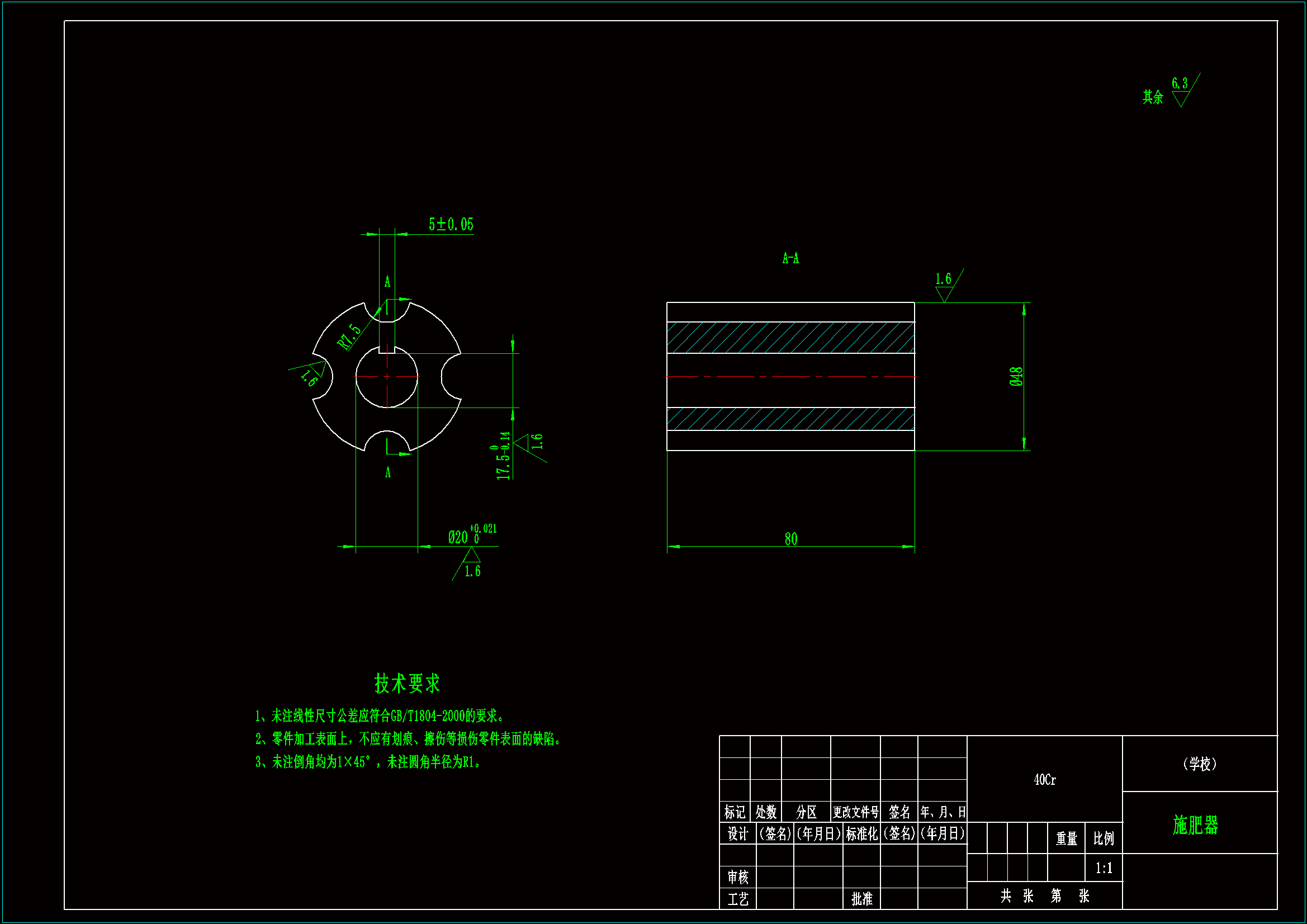
Task: Select the R7.5 radius dimension label
Action: (349, 337)
